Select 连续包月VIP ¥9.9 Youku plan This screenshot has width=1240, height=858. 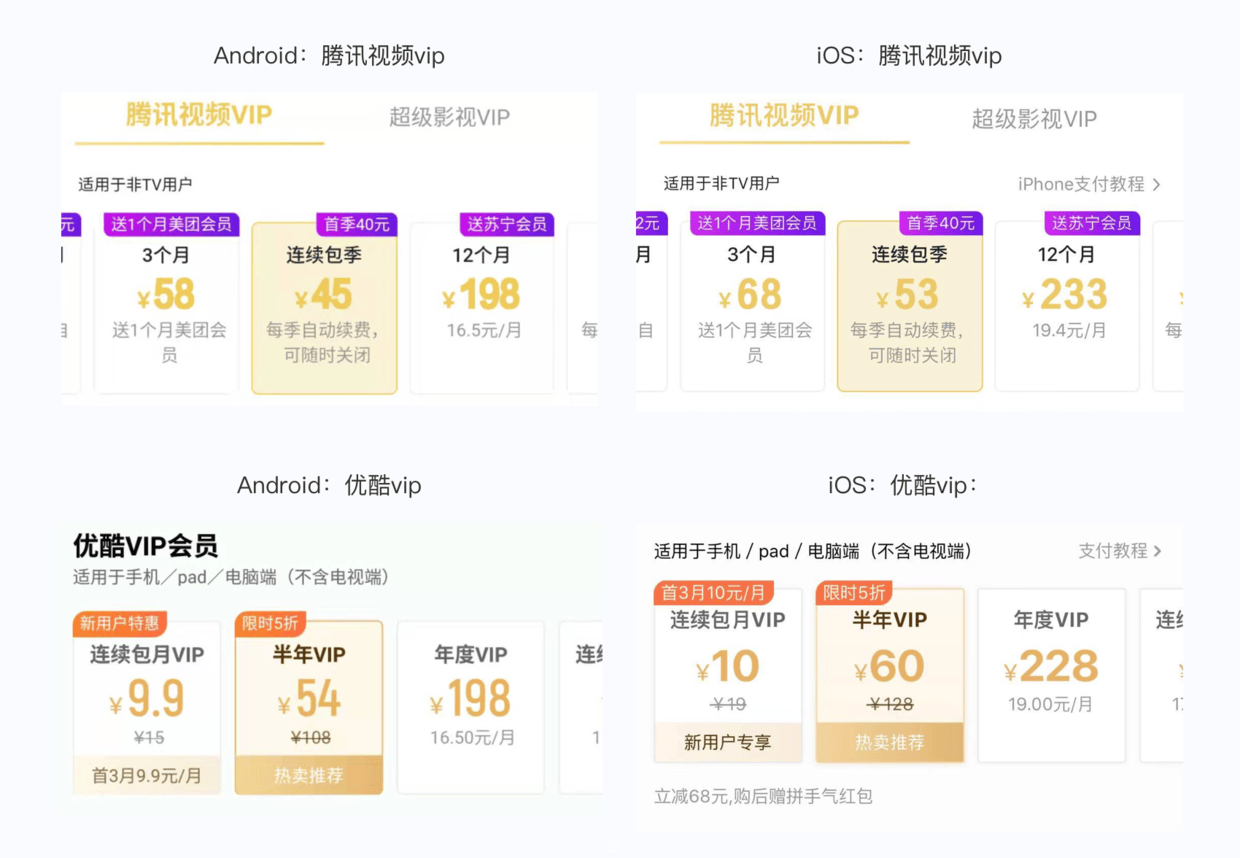point(147,707)
